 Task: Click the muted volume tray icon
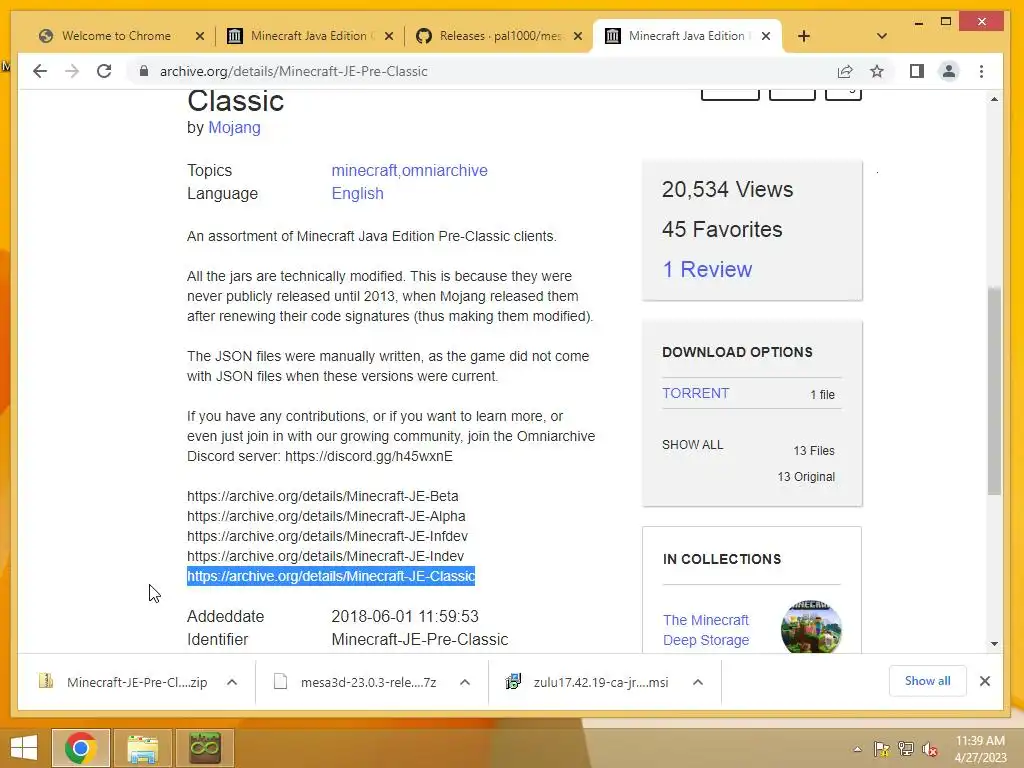tap(929, 749)
